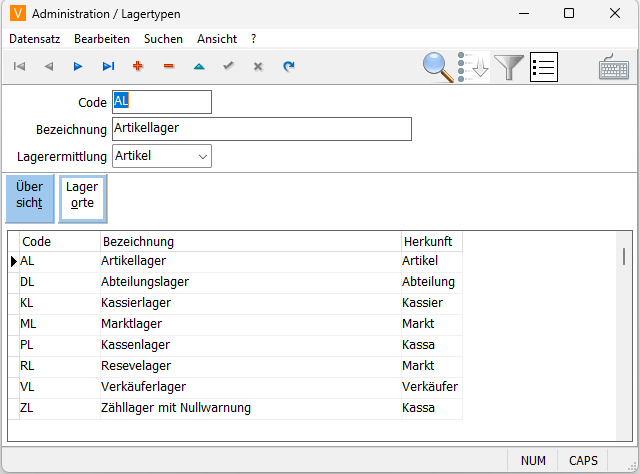The width and height of the screenshot is (640, 474).
Task: Open on-screen keyboard icon
Action: [x=614, y=67]
